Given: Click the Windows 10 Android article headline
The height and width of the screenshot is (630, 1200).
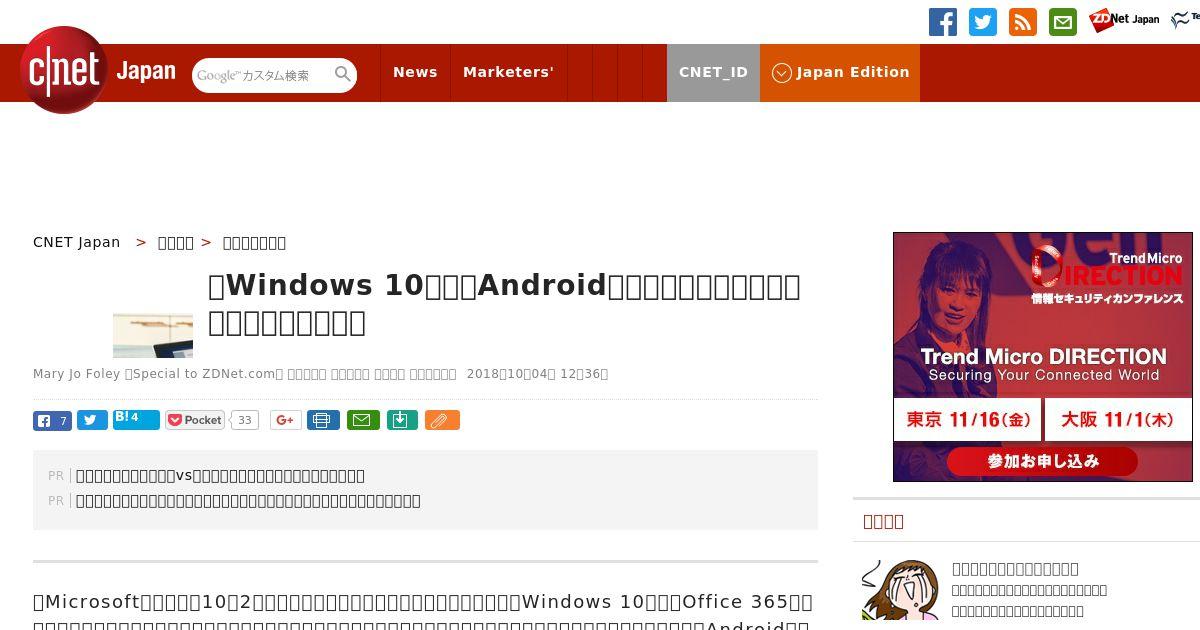Looking at the screenshot, I should [x=504, y=304].
